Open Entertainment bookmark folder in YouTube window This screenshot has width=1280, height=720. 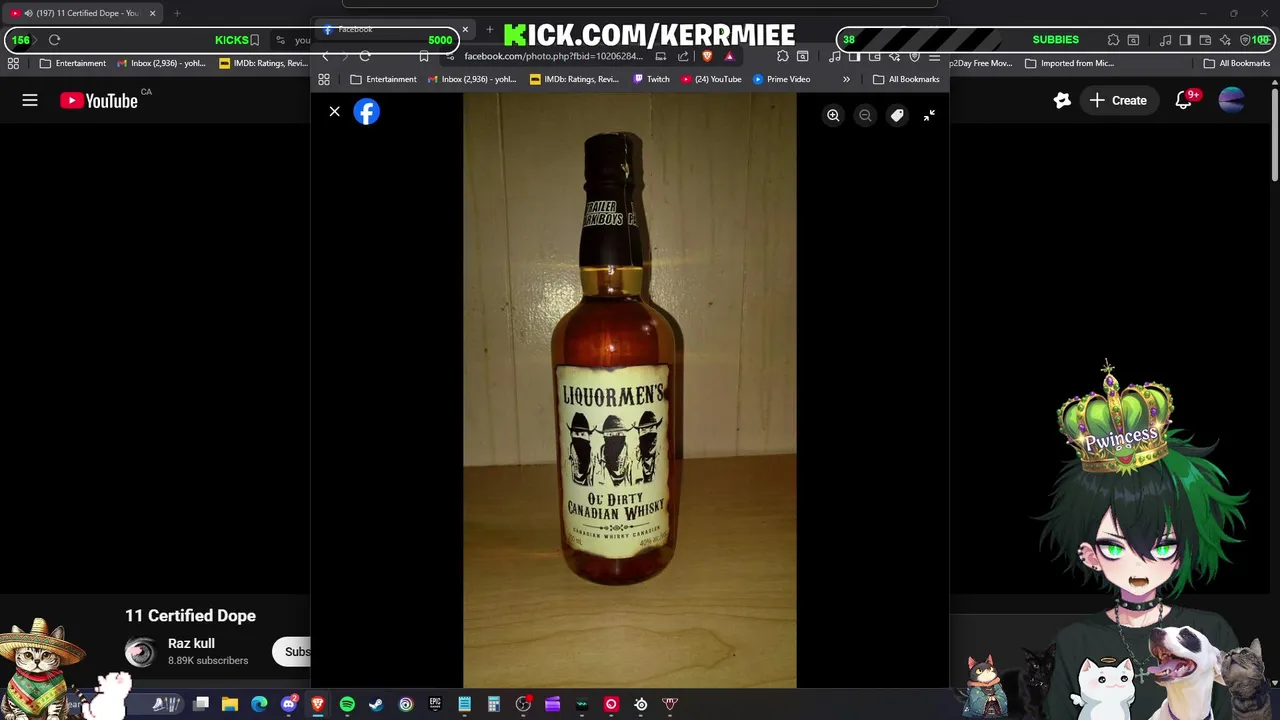pyautogui.click(x=72, y=63)
